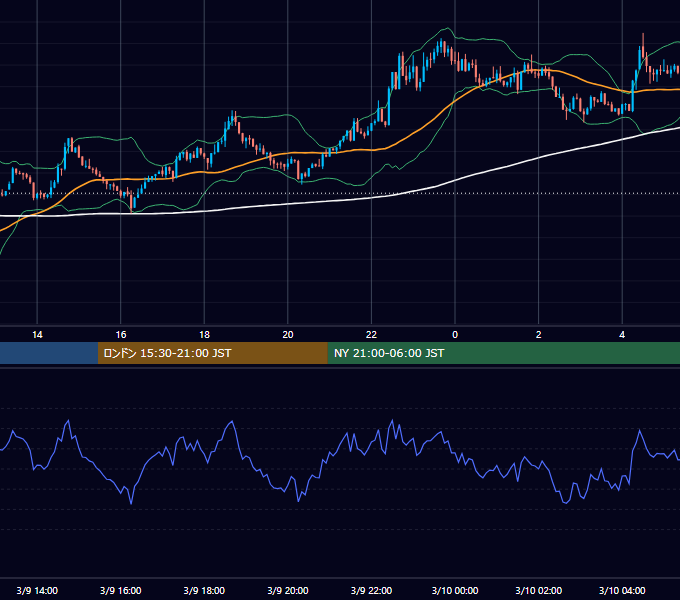Click the ロンドン 15:30-21:00 JST session bar

pos(212,353)
